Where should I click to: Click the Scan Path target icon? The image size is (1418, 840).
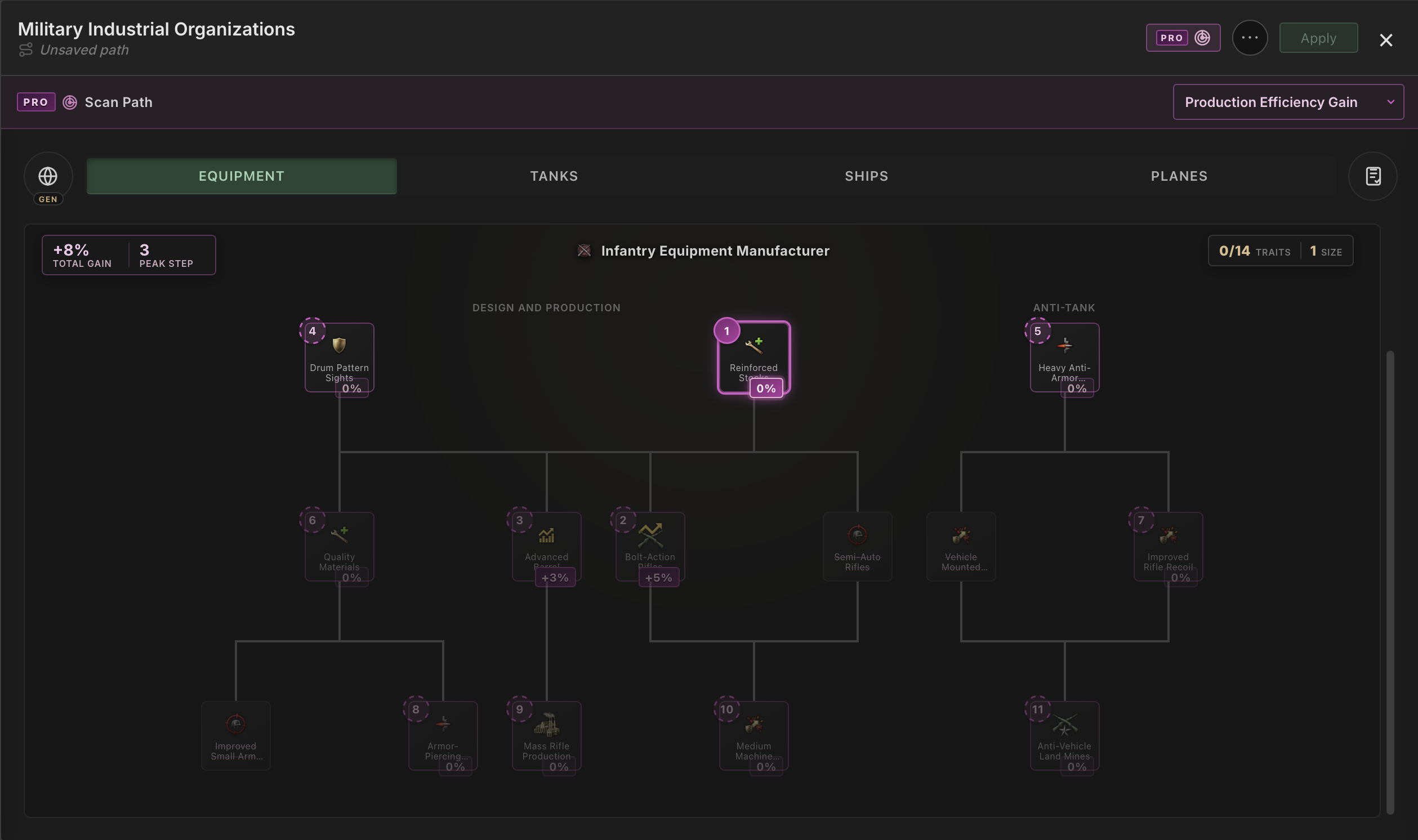click(70, 102)
